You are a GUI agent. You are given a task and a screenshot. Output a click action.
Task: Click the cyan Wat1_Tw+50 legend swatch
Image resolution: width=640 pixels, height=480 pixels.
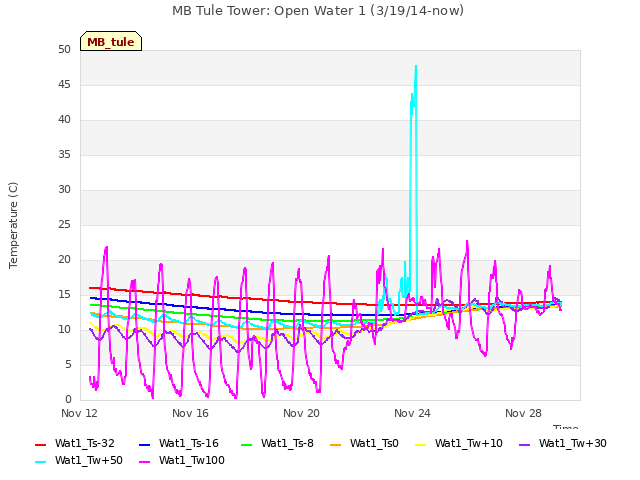(41, 462)
